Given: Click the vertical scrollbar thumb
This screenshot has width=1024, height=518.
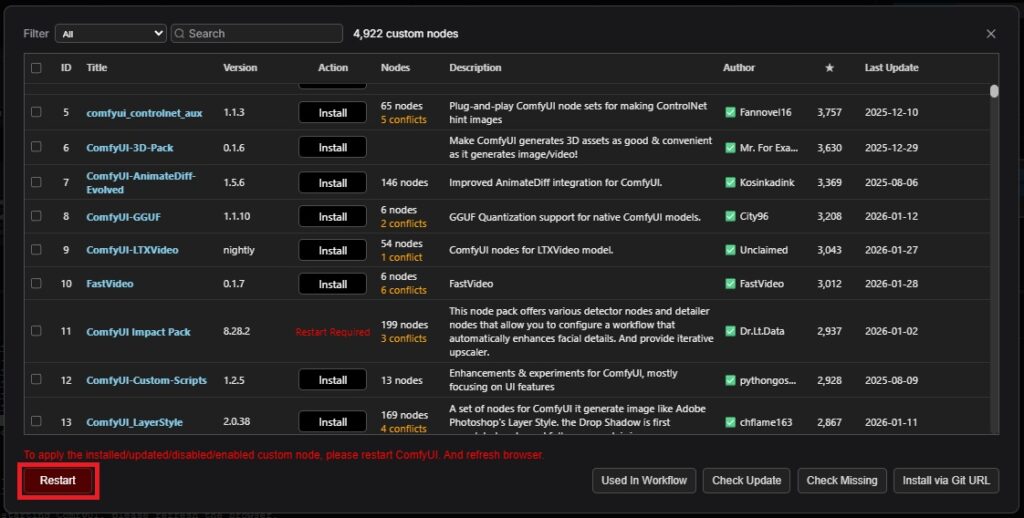Looking at the screenshot, I should point(994,91).
